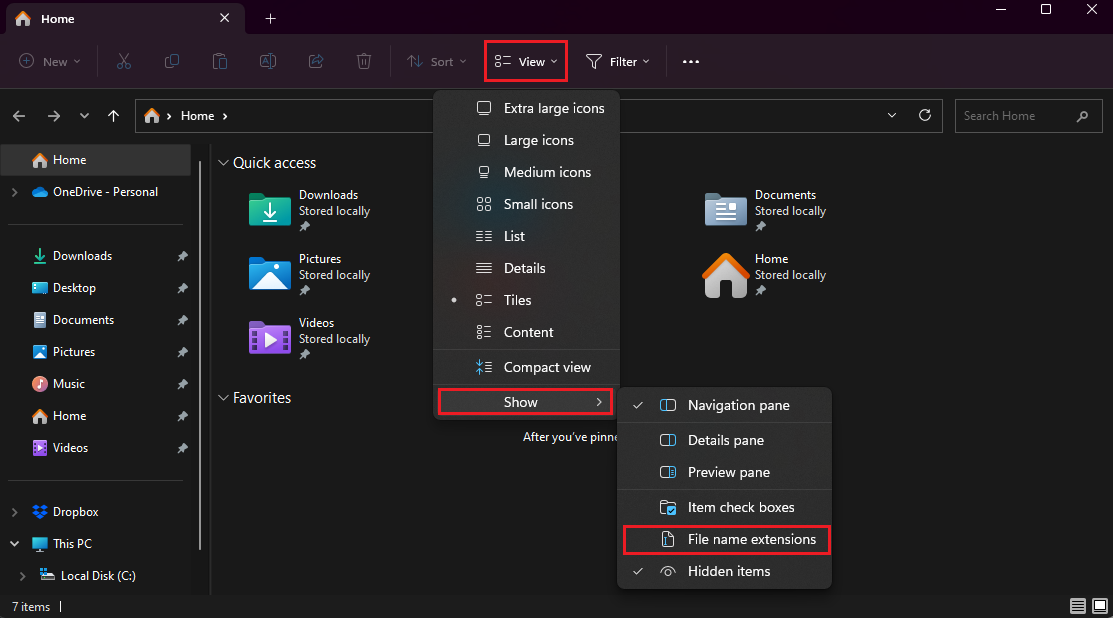Open the Sort dropdown
The image size is (1113, 618).
coord(436,61)
